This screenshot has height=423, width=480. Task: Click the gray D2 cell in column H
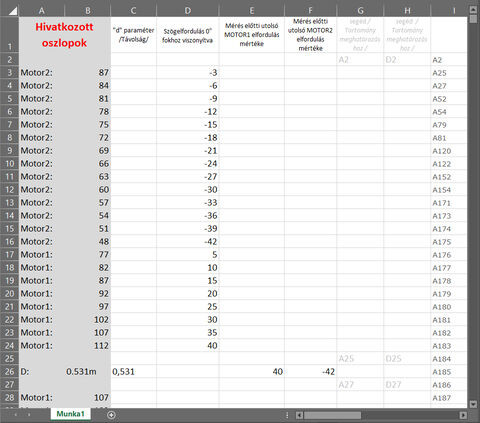(x=407, y=60)
